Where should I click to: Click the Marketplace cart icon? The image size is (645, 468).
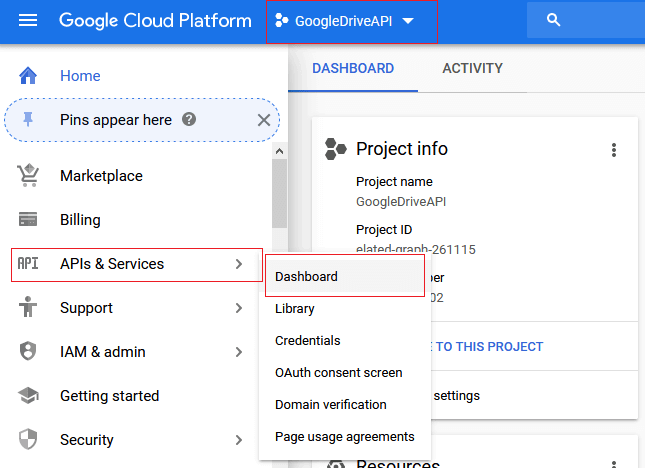[28, 176]
